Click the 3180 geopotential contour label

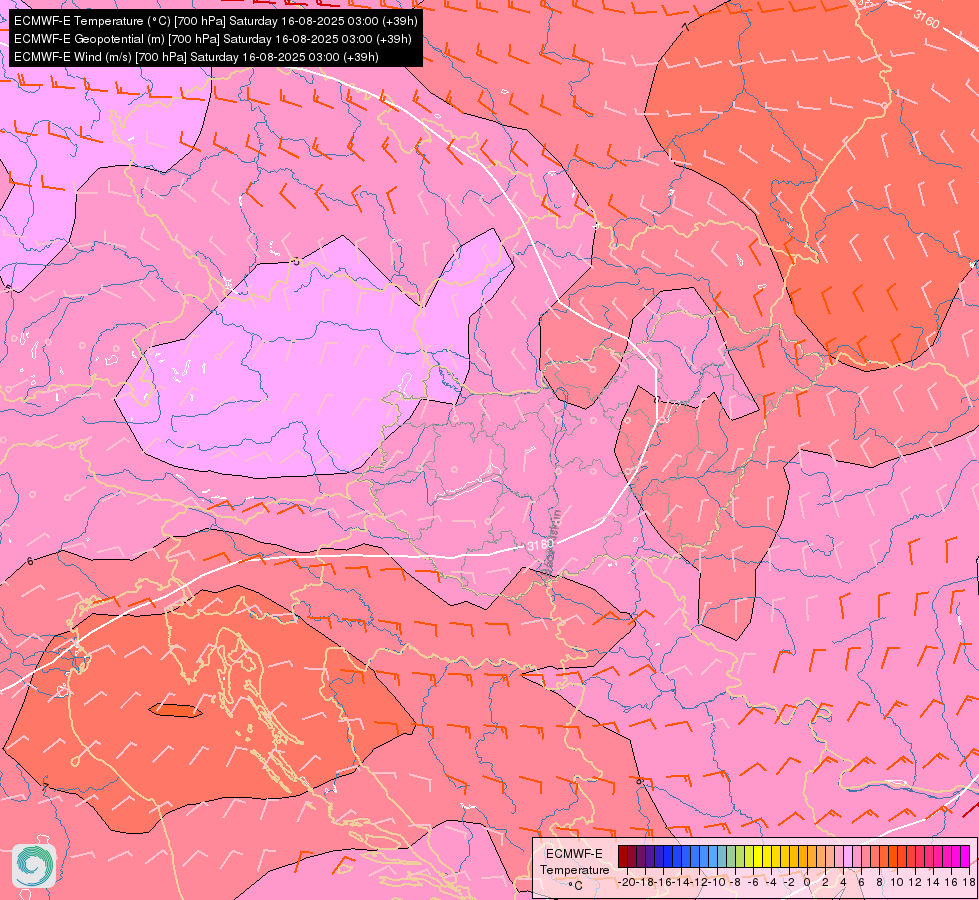(540, 545)
